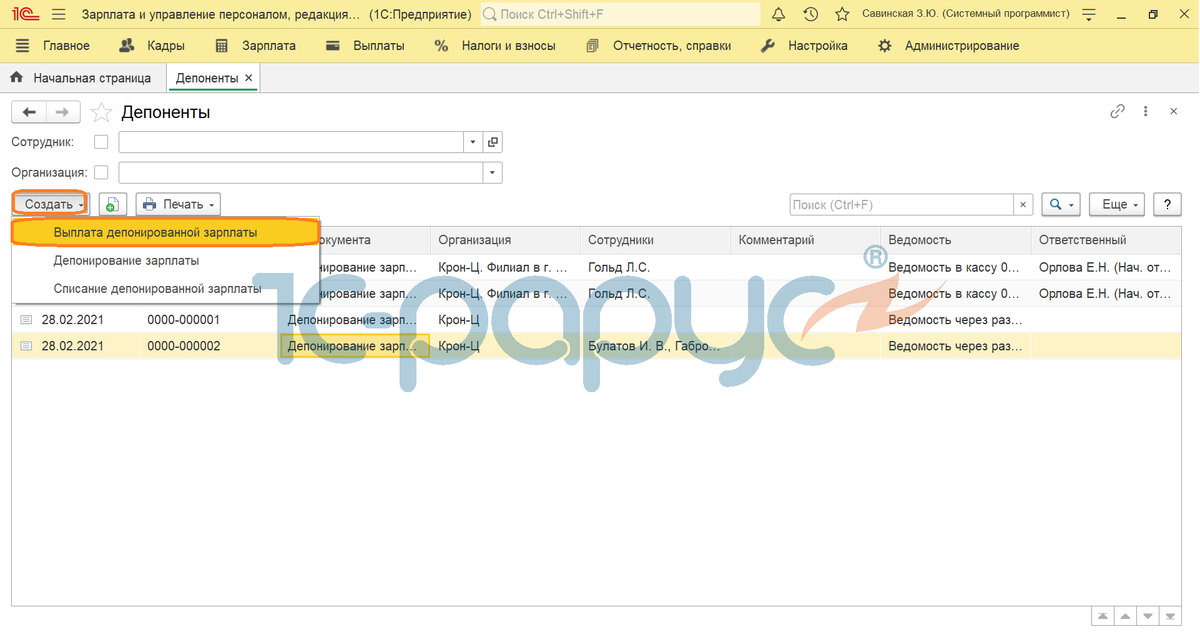The width and height of the screenshot is (1200, 637).
Task: Sort by Организация column header
Action: tap(505, 240)
